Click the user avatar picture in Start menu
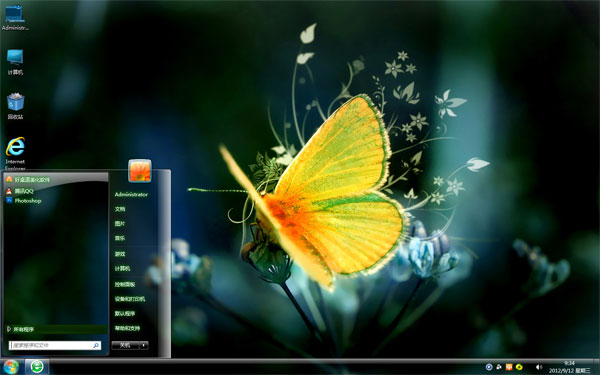 [x=140, y=171]
